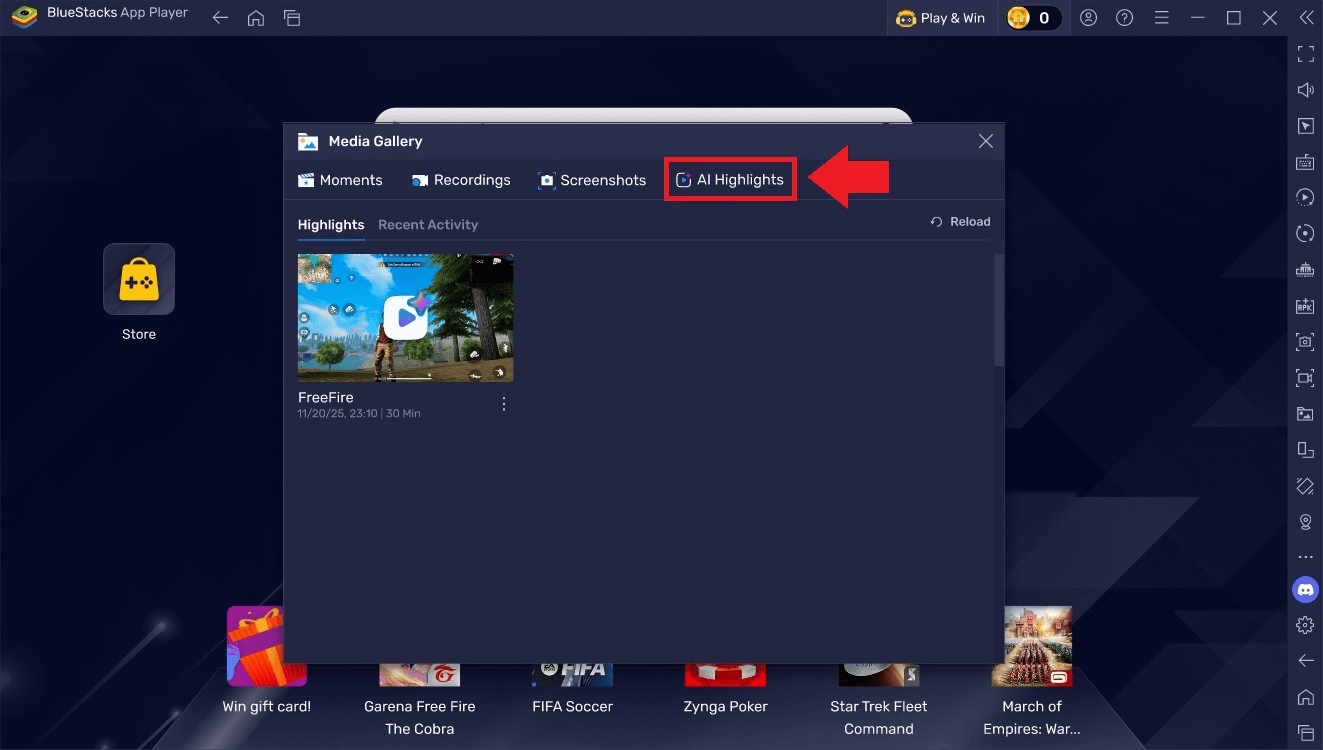Go back using the title bar arrow
Viewport: 1323px width, 750px height.
(220, 18)
